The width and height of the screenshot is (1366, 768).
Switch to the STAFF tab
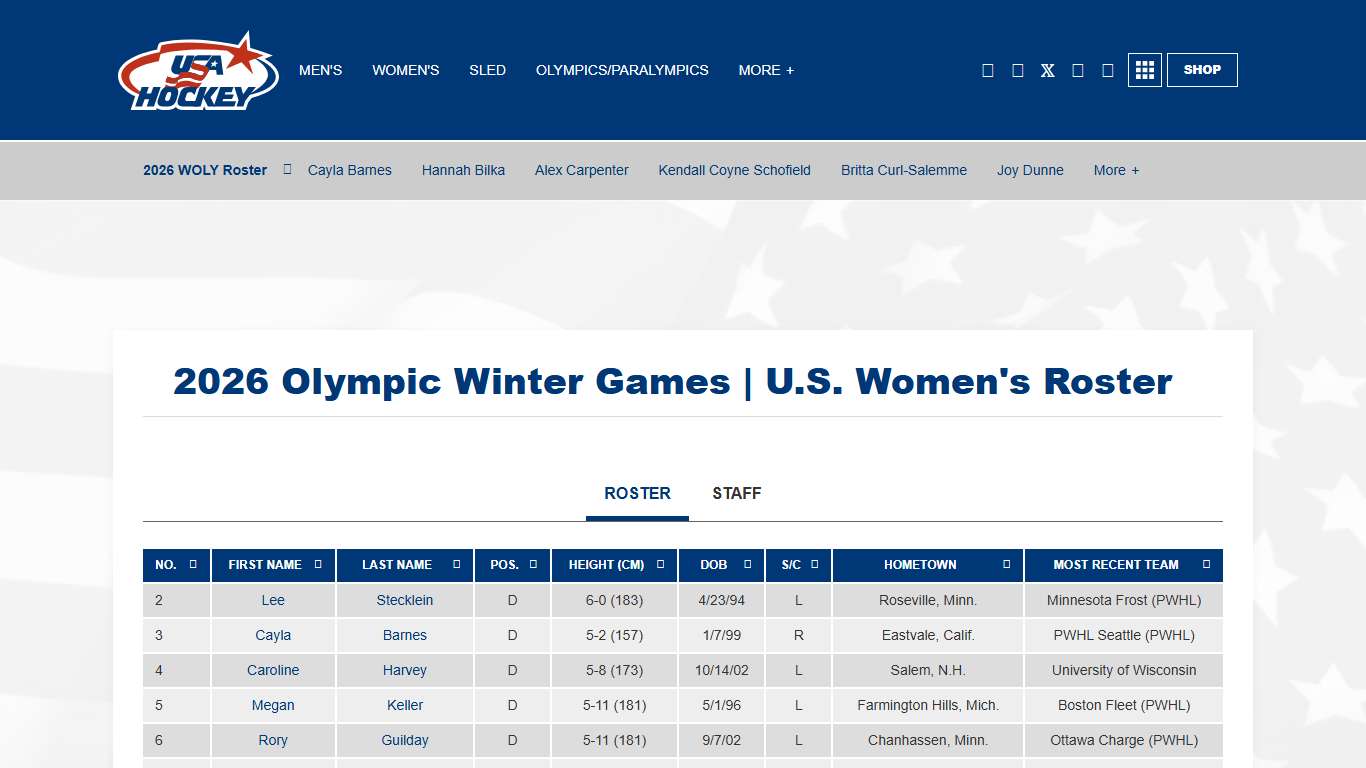(736, 493)
